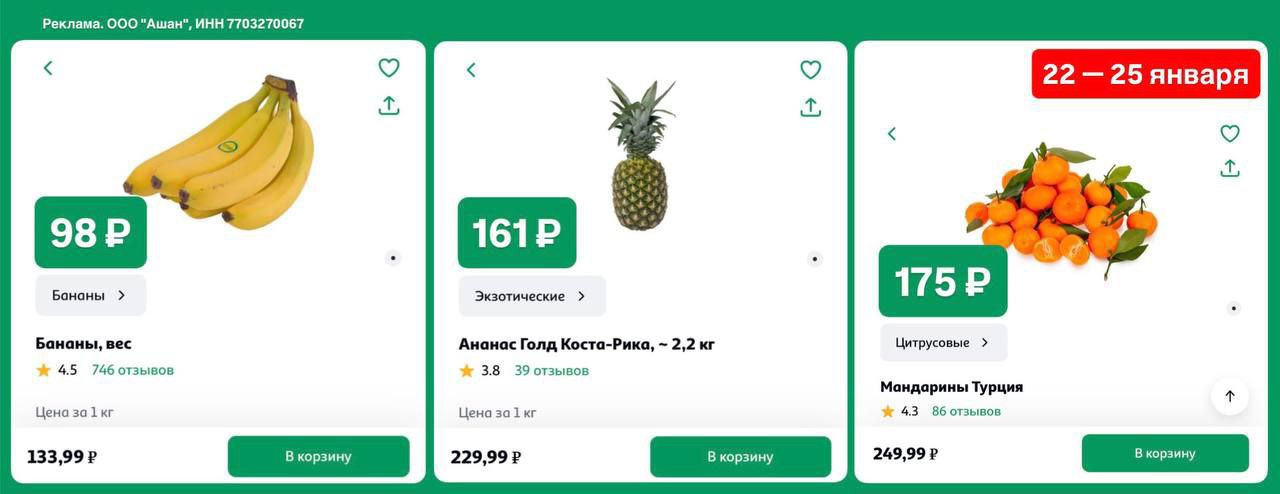The width and height of the screenshot is (1280, 494).
Task: Click the mandarins product image
Action: coord(1062,208)
